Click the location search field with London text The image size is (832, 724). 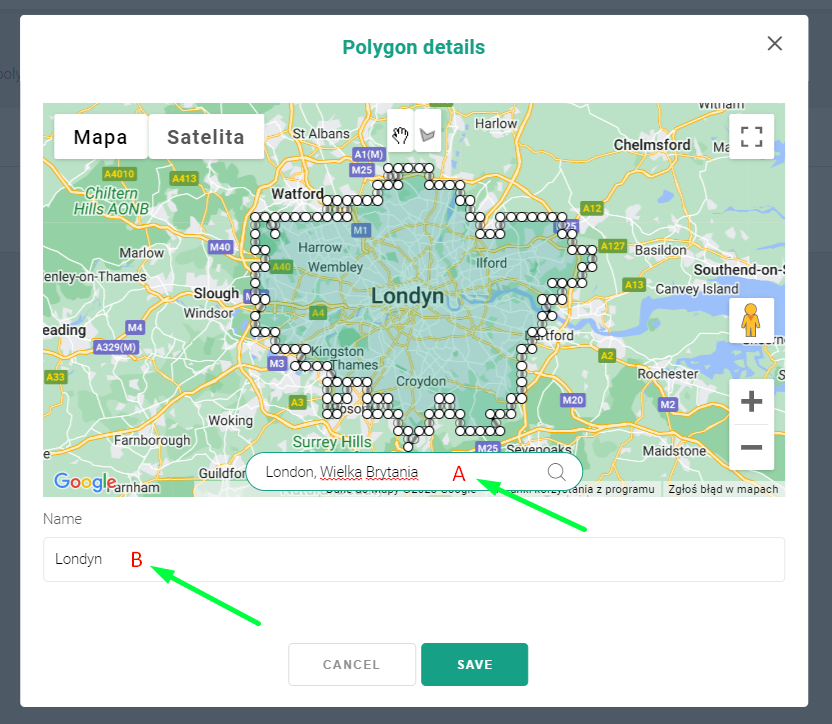click(x=414, y=471)
